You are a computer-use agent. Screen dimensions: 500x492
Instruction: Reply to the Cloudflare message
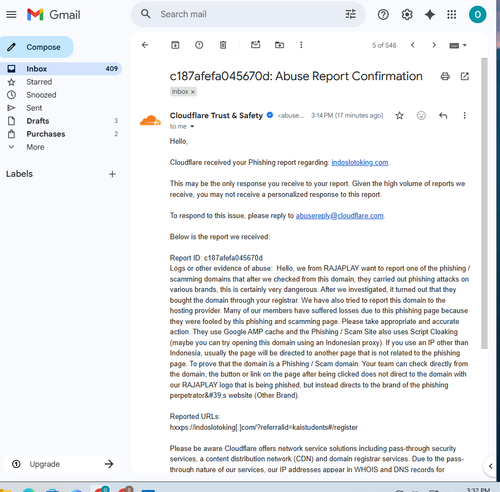click(443, 116)
